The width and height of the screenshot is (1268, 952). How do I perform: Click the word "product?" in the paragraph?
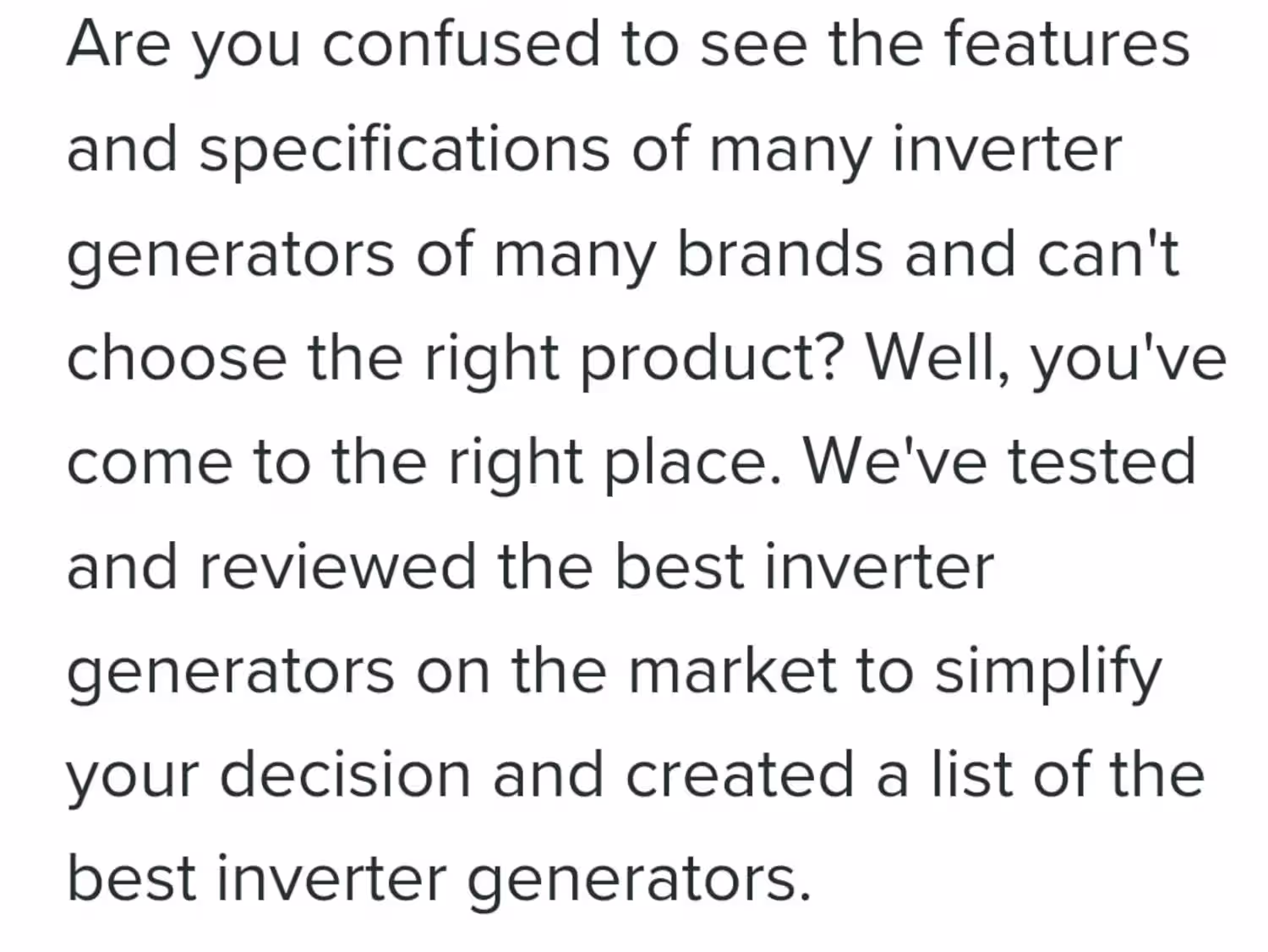click(x=712, y=359)
